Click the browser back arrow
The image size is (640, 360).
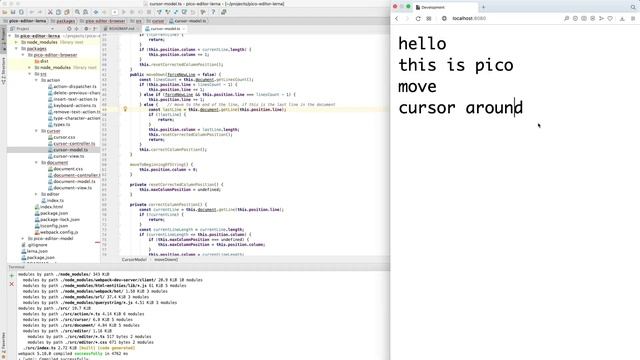pos(397,18)
